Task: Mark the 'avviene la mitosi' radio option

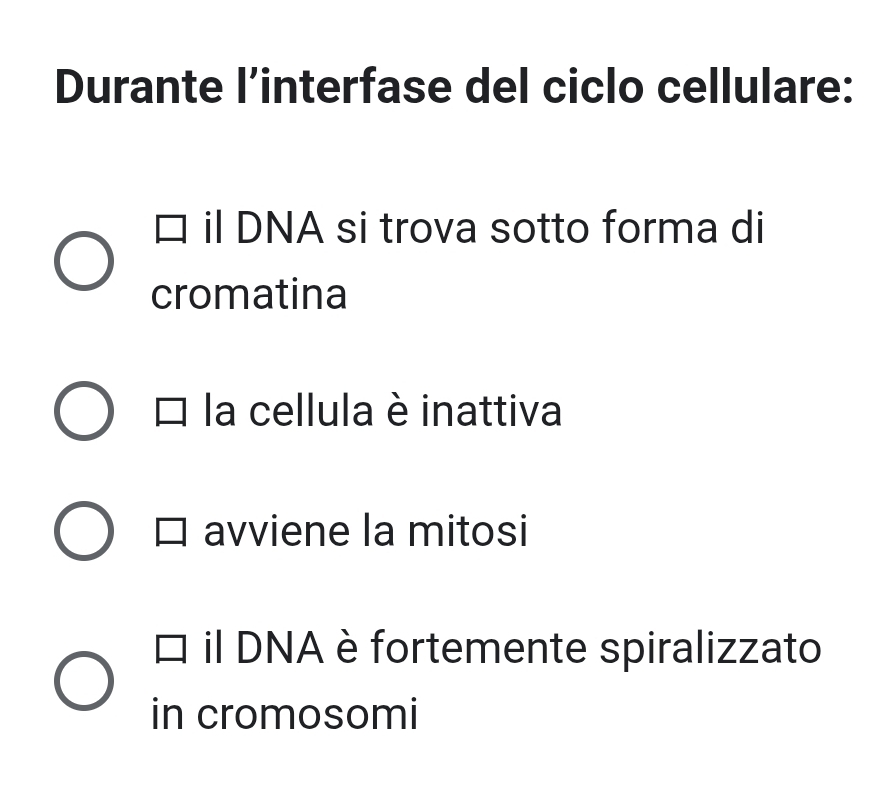Action: [x=82, y=531]
